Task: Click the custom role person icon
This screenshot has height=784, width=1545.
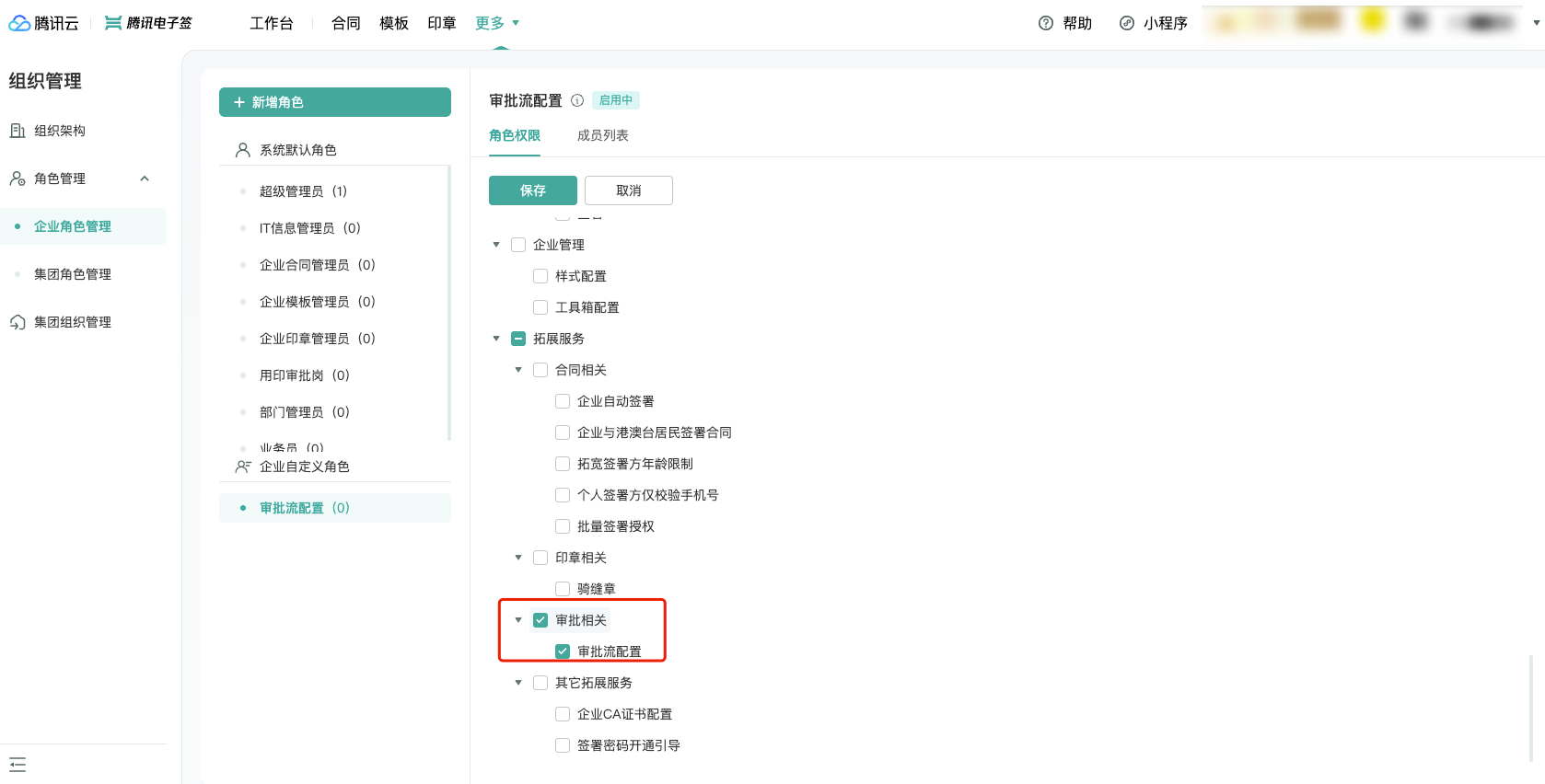Action: click(243, 467)
